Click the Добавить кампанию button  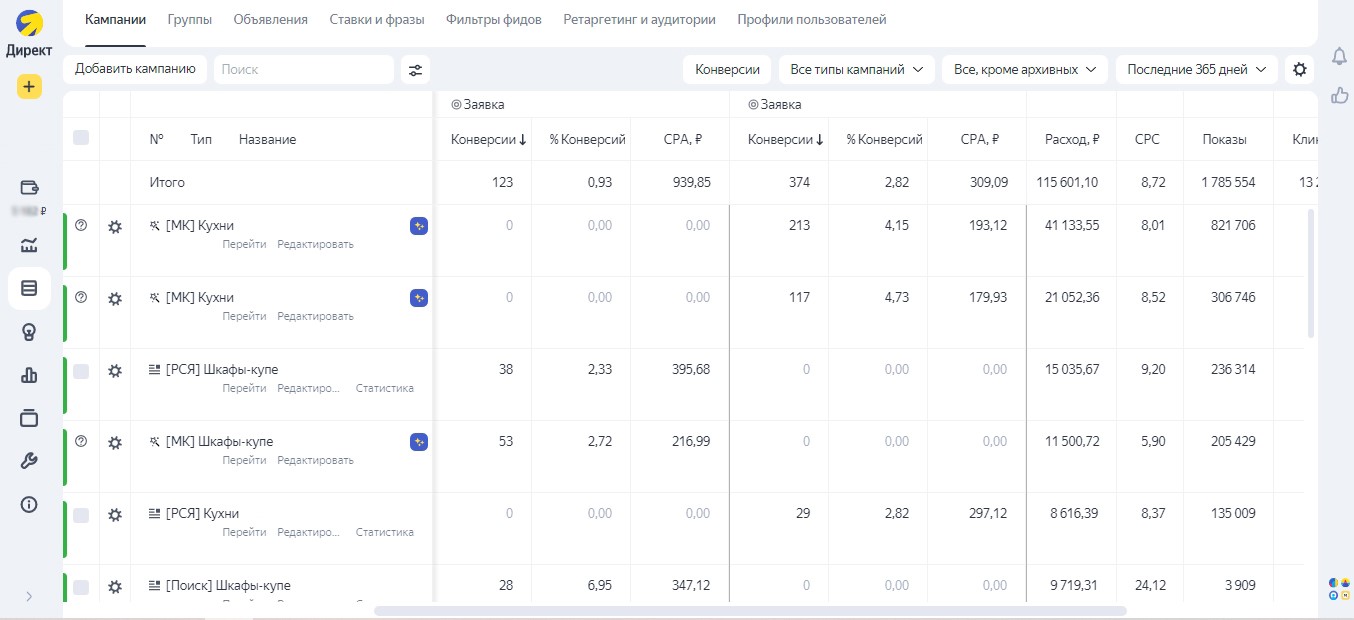(x=135, y=69)
